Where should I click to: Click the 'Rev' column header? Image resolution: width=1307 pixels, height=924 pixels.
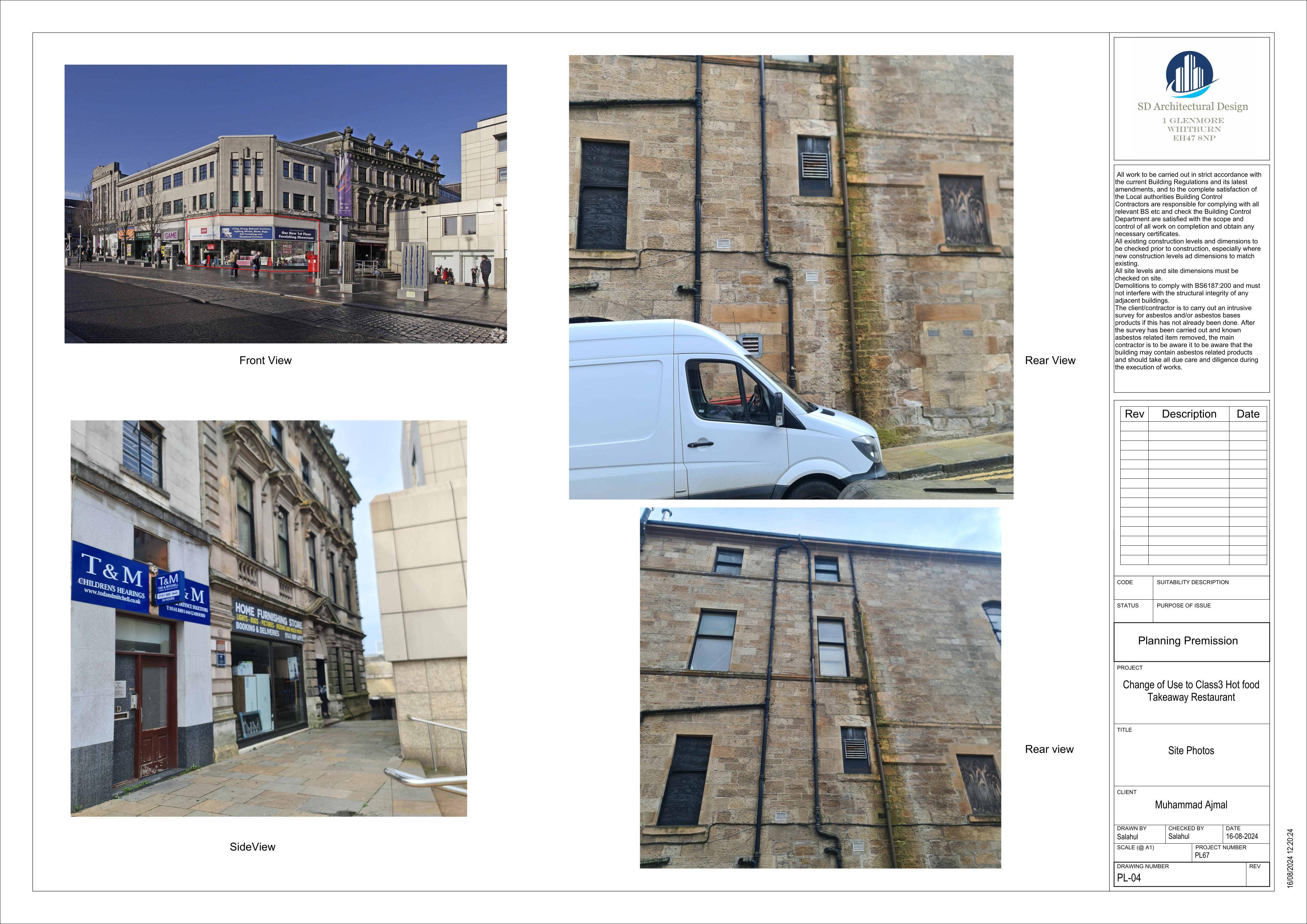tap(1134, 414)
